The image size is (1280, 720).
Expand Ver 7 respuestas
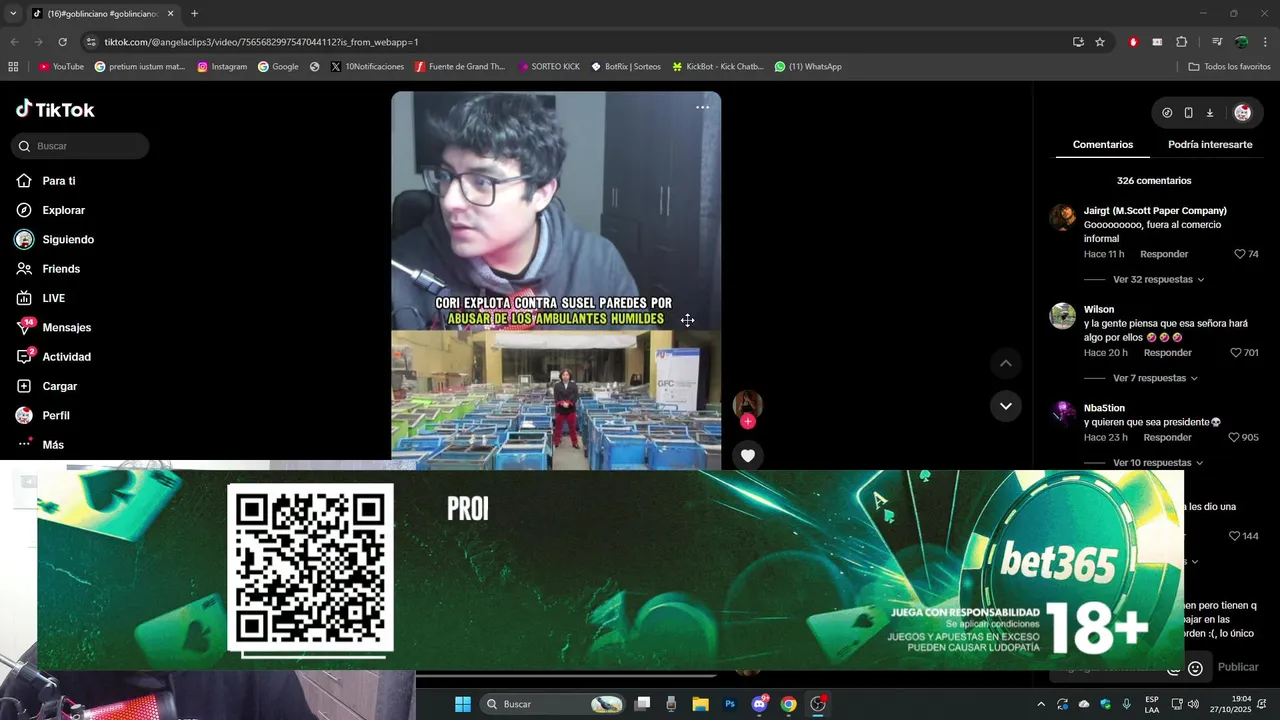point(1155,378)
